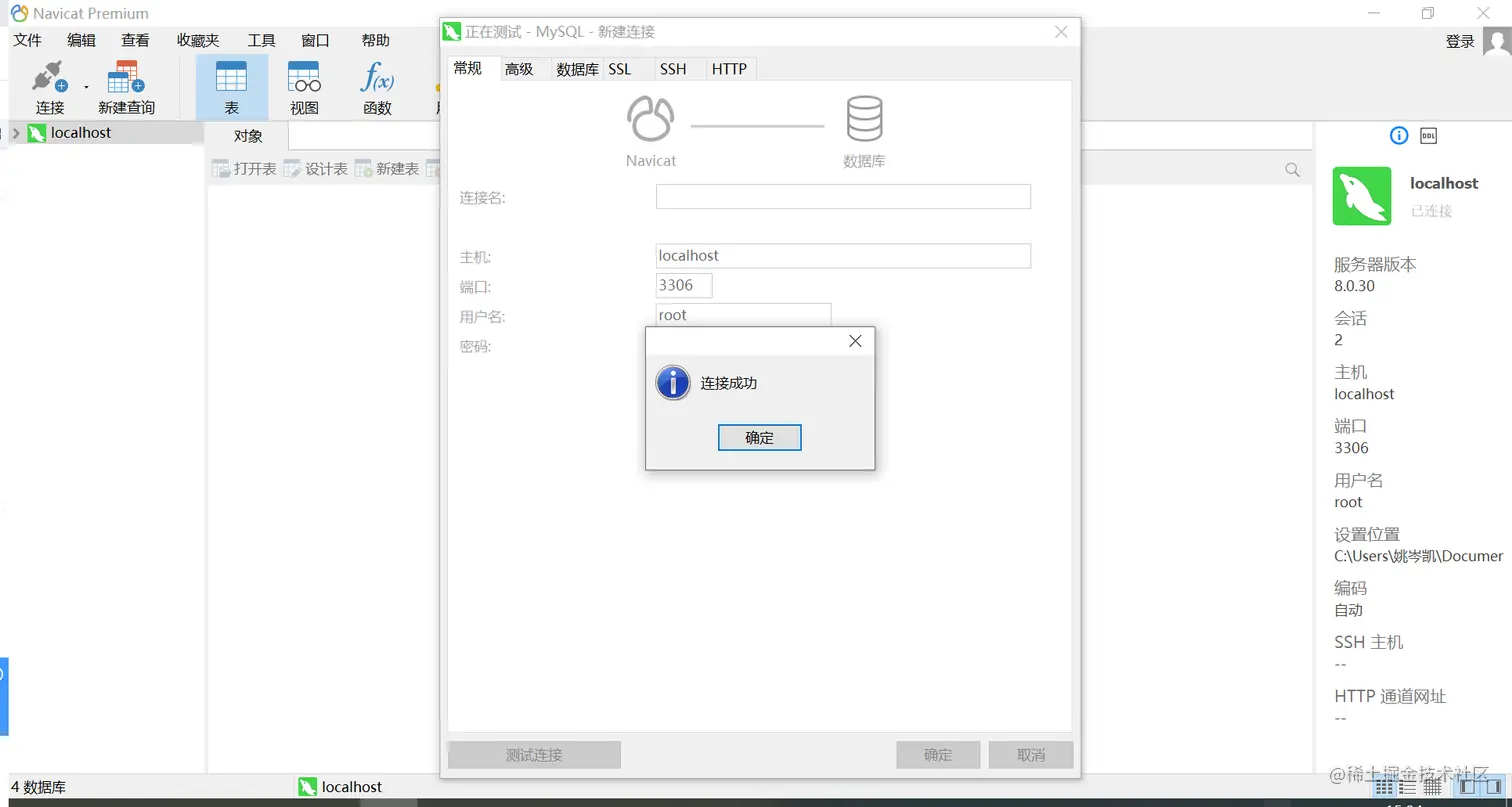Click the 主机 field containing localhost

pos(843,256)
